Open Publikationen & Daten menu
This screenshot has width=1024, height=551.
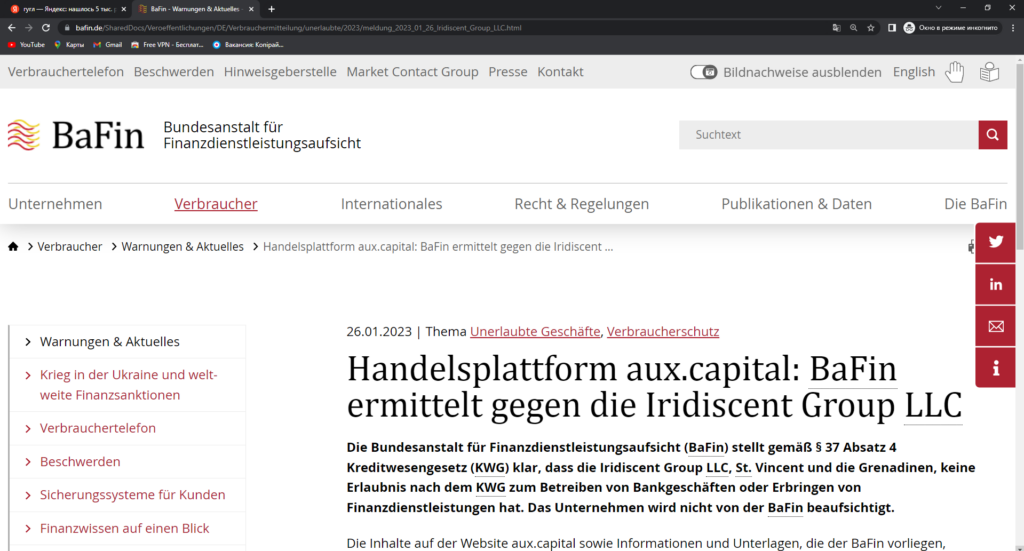(796, 204)
